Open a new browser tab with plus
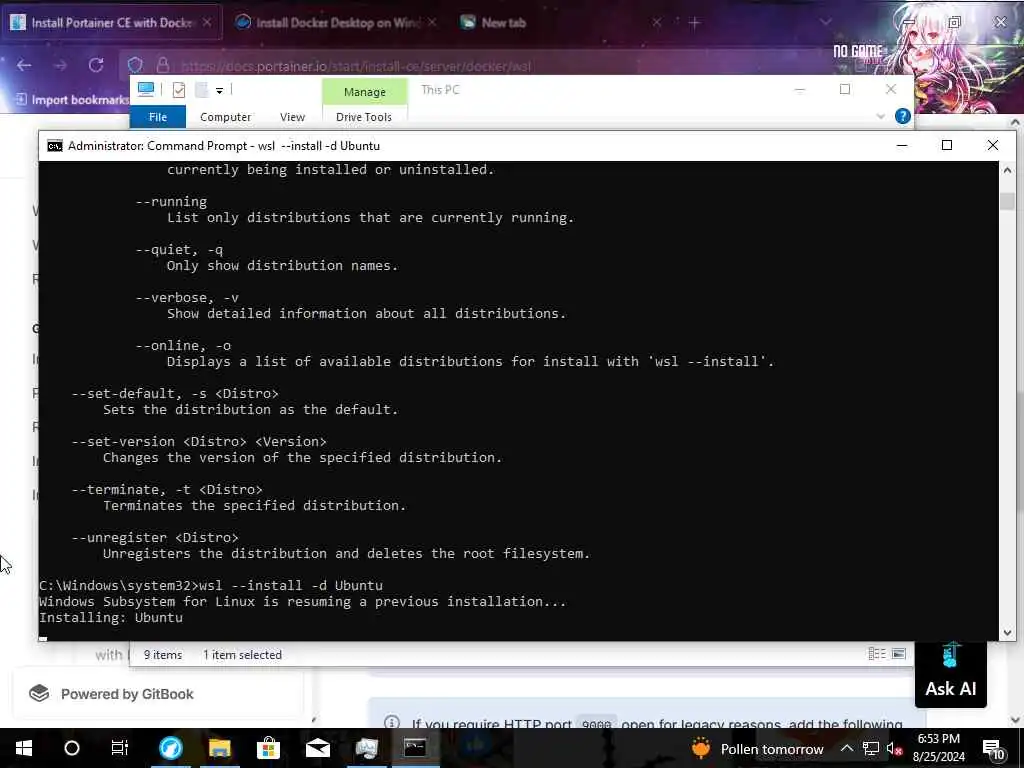This screenshot has width=1024, height=768. [x=694, y=22]
